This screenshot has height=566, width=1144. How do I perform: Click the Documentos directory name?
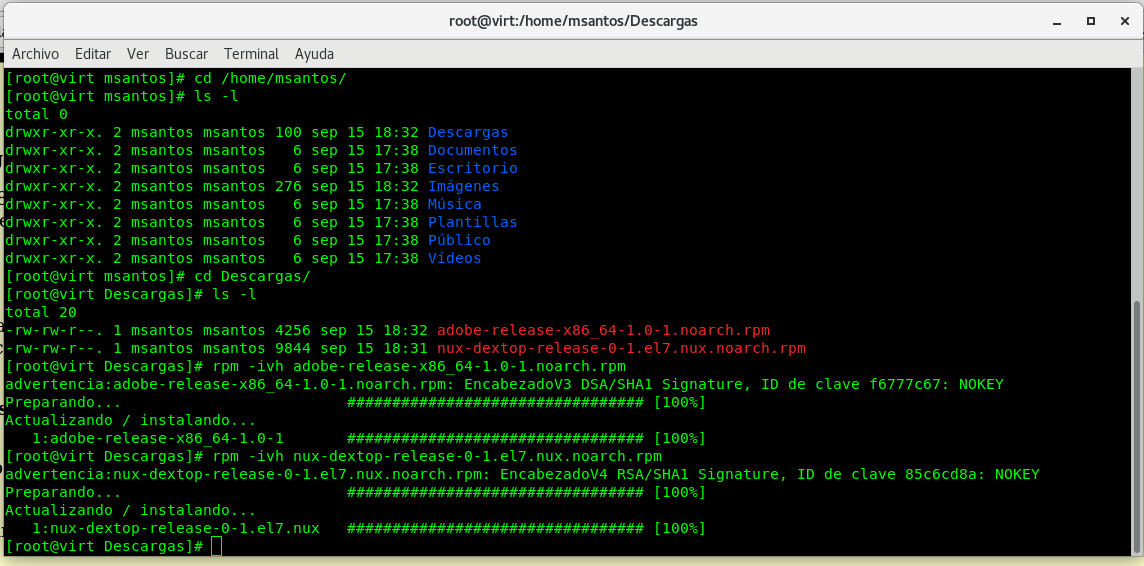coord(472,150)
